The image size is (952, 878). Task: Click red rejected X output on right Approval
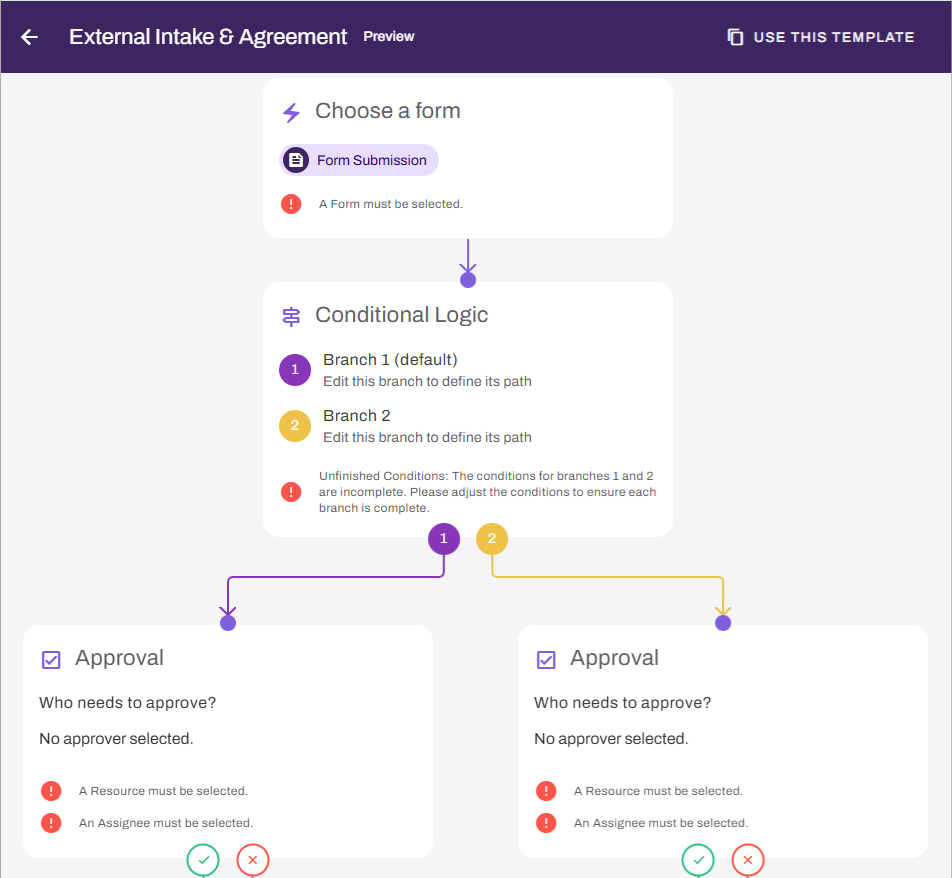pyautogui.click(x=748, y=860)
